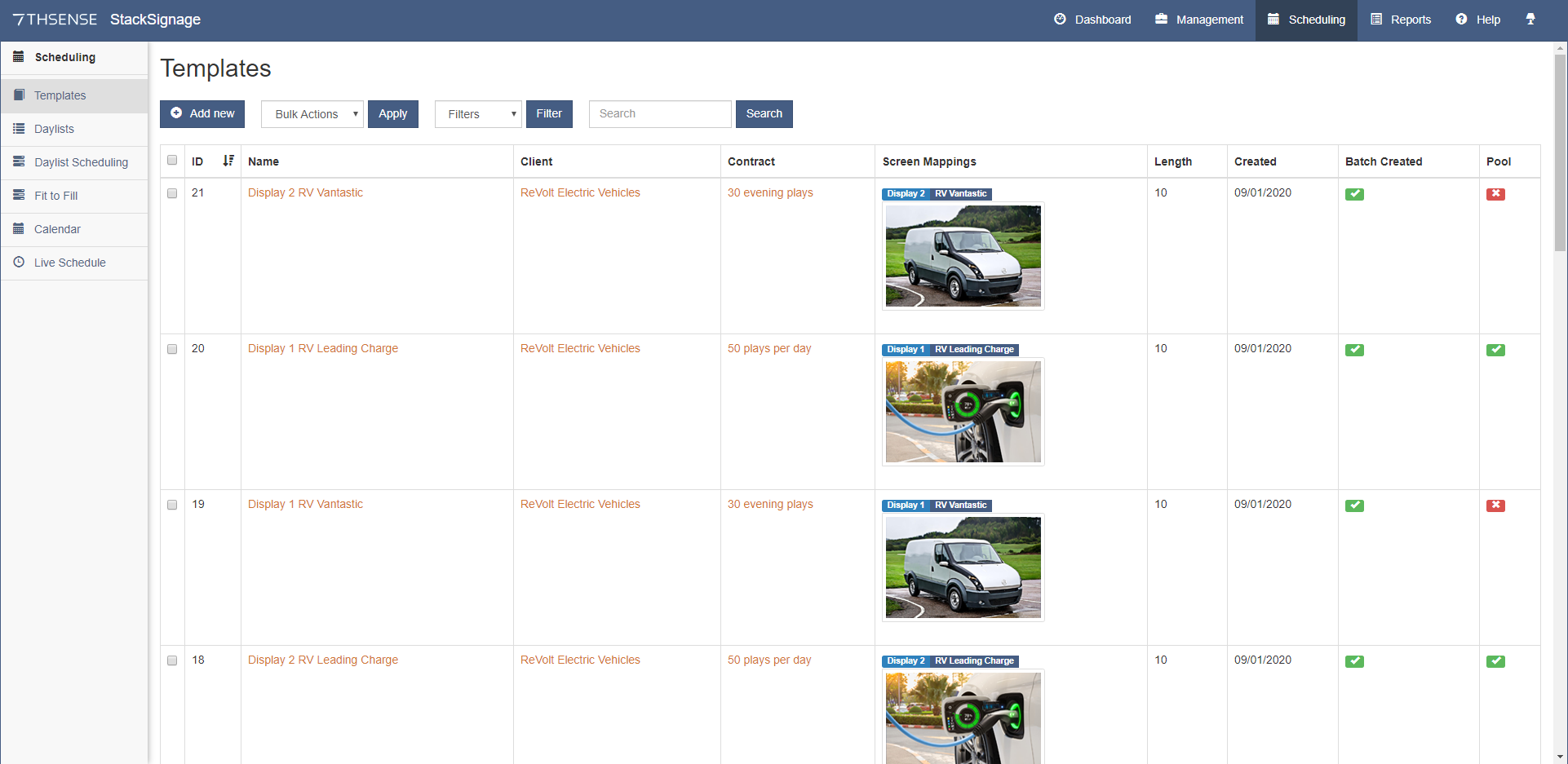Open the Display 1 RV Leading Charge link
Screen dimensions: 1568x764
(x=323, y=348)
